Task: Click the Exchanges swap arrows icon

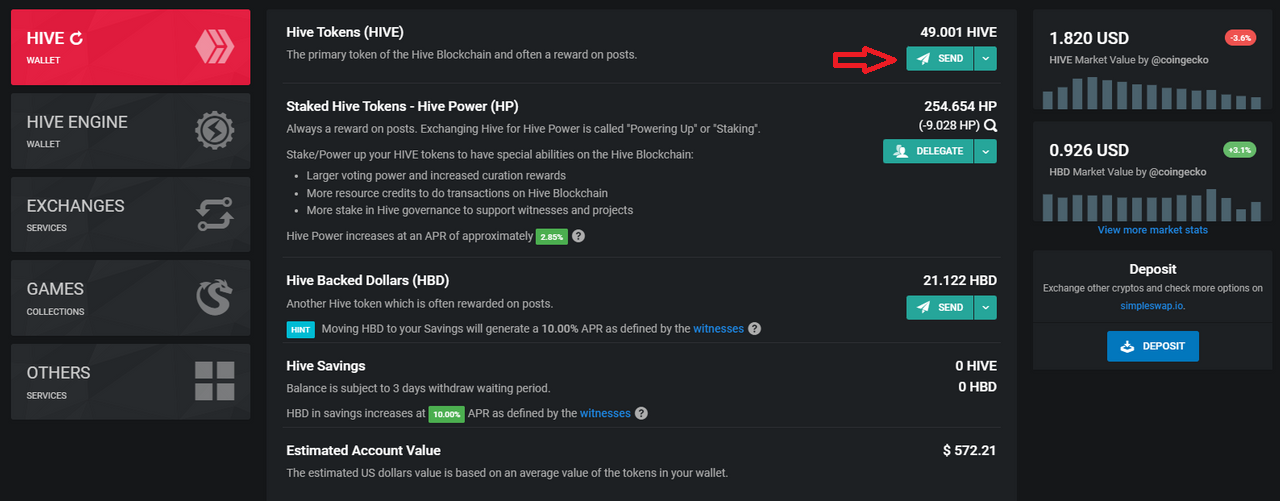Action: tap(214, 214)
